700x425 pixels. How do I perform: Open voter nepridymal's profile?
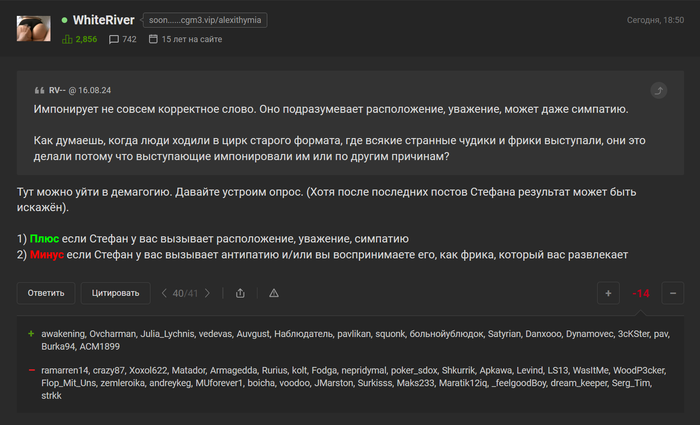(x=364, y=371)
